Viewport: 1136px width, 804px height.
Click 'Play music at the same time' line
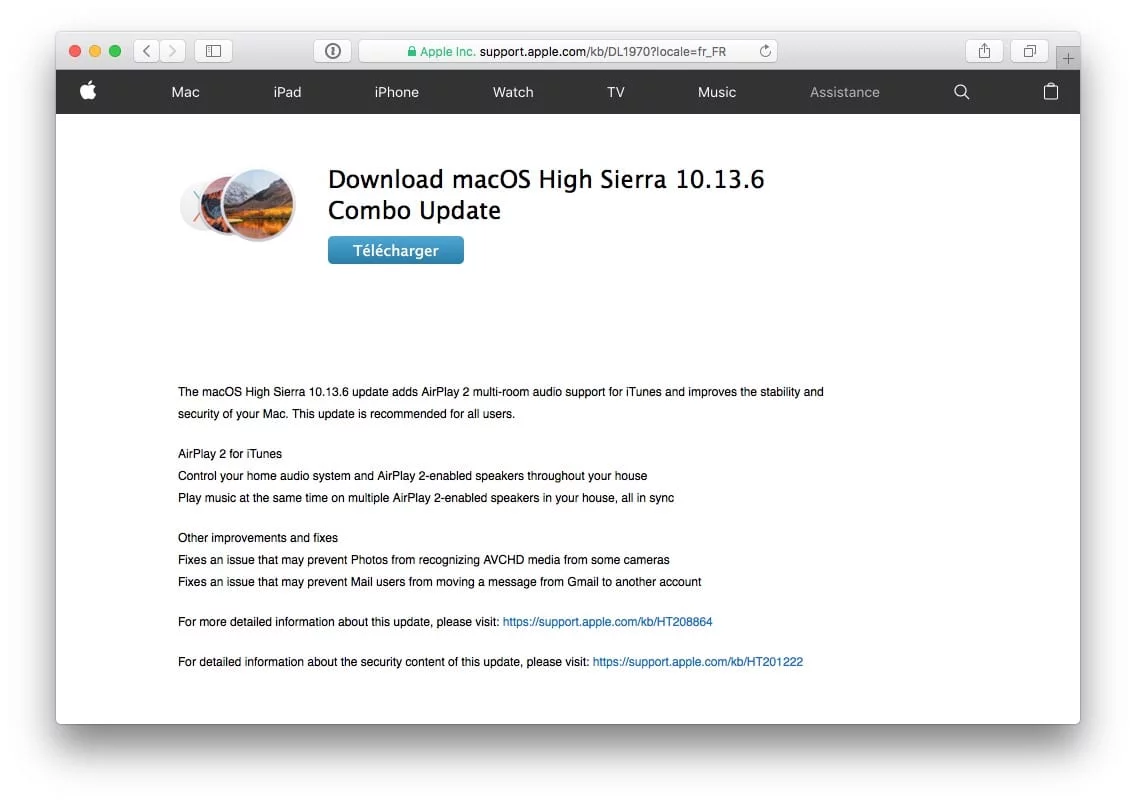click(x=426, y=498)
